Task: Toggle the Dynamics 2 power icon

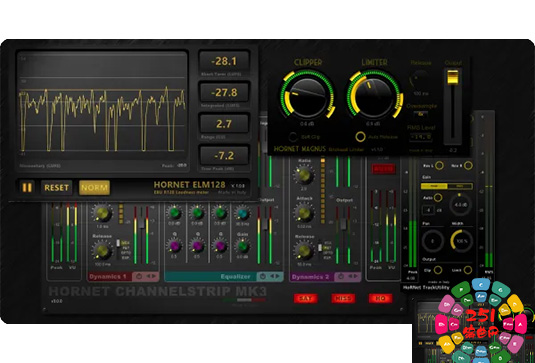Action: (341, 276)
